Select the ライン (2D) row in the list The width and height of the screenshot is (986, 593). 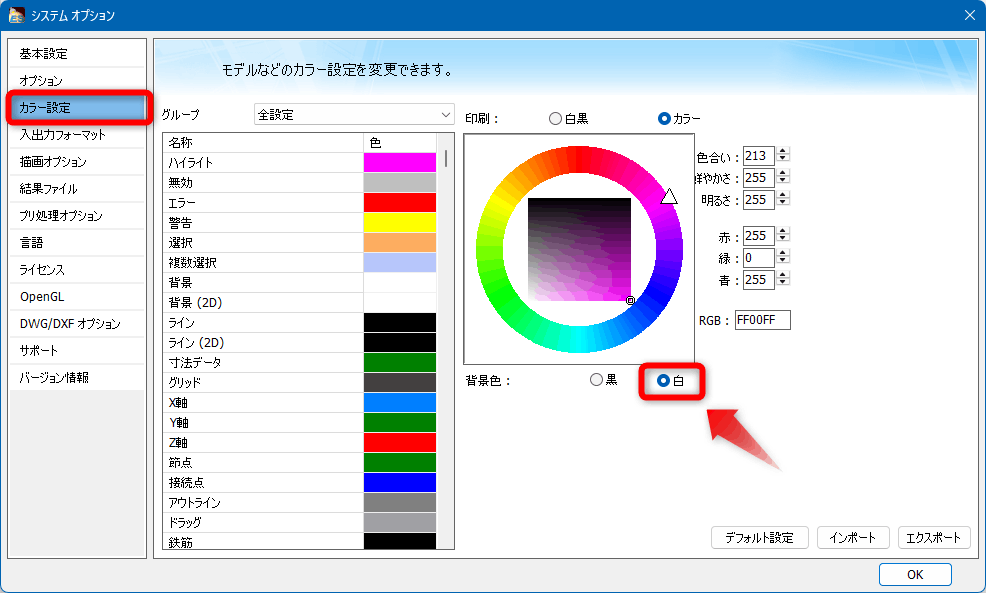coord(299,343)
